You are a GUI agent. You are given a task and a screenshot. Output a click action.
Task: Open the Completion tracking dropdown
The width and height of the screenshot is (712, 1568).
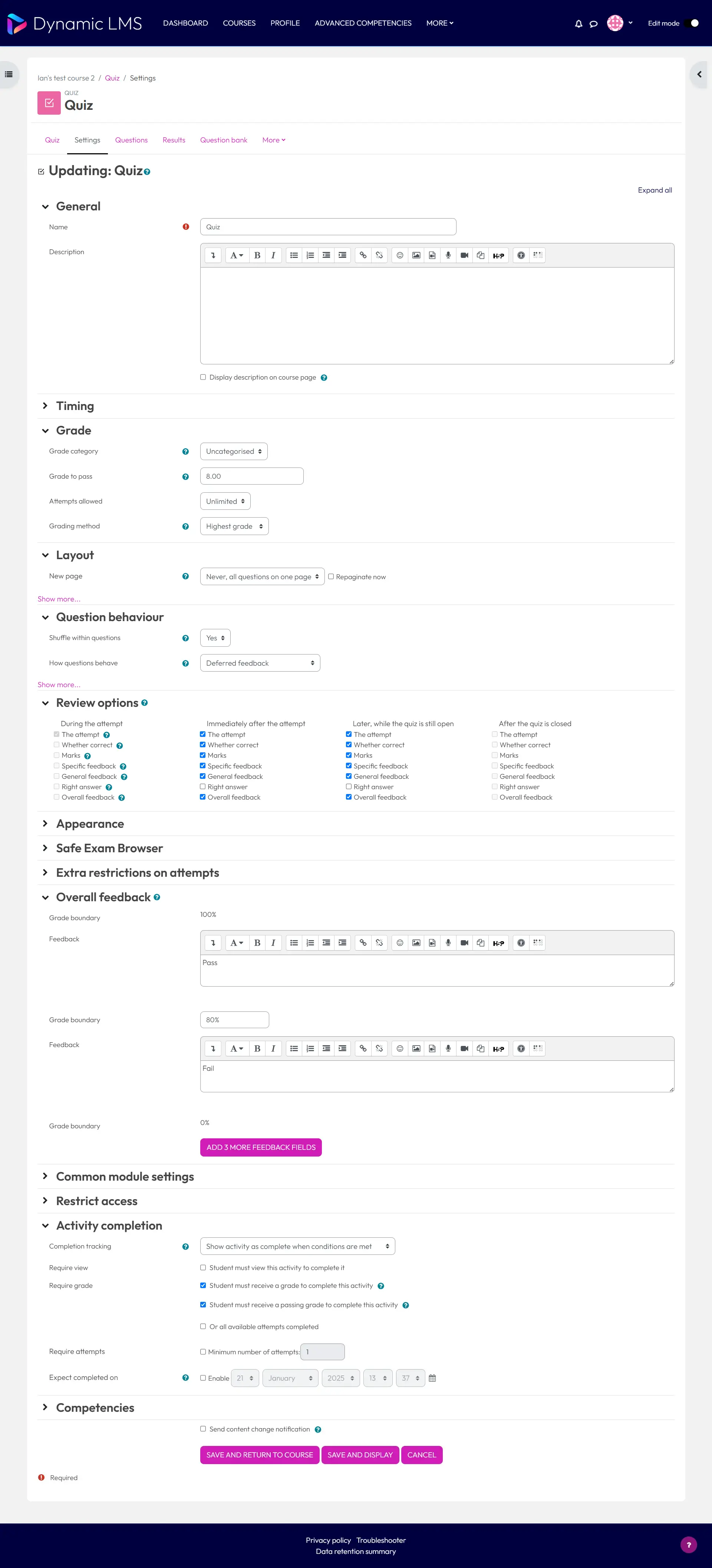[x=297, y=1246]
